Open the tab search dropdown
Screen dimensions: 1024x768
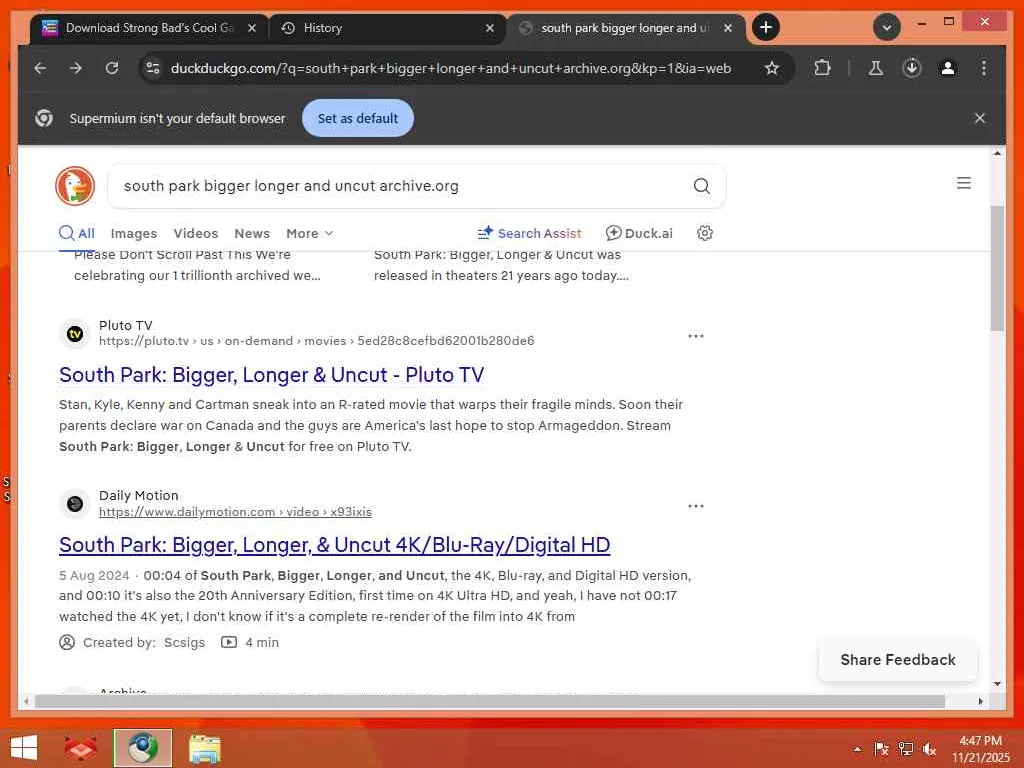(887, 27)
